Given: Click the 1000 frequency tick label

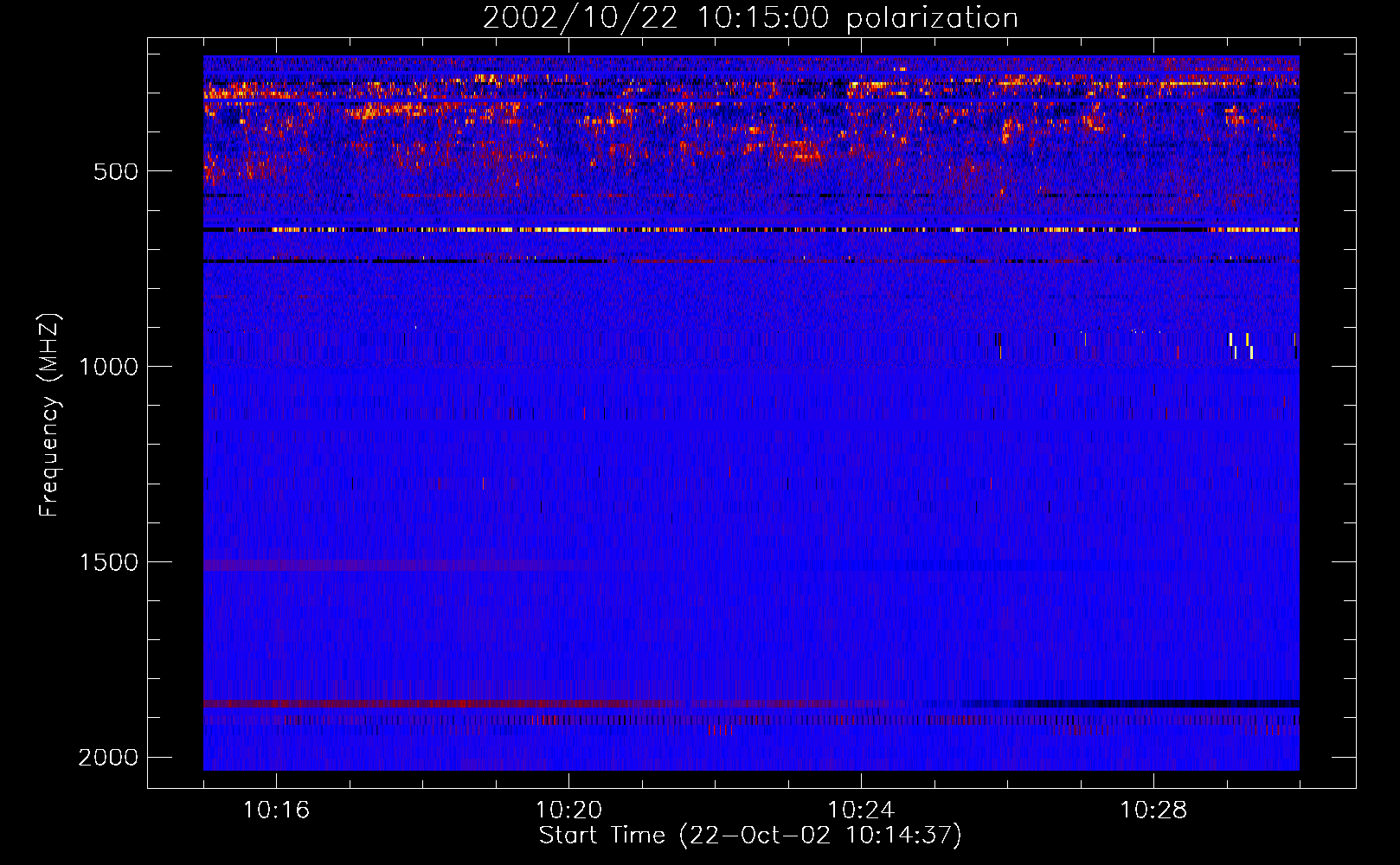Looking at the screenshot, I should coord(108,367).
